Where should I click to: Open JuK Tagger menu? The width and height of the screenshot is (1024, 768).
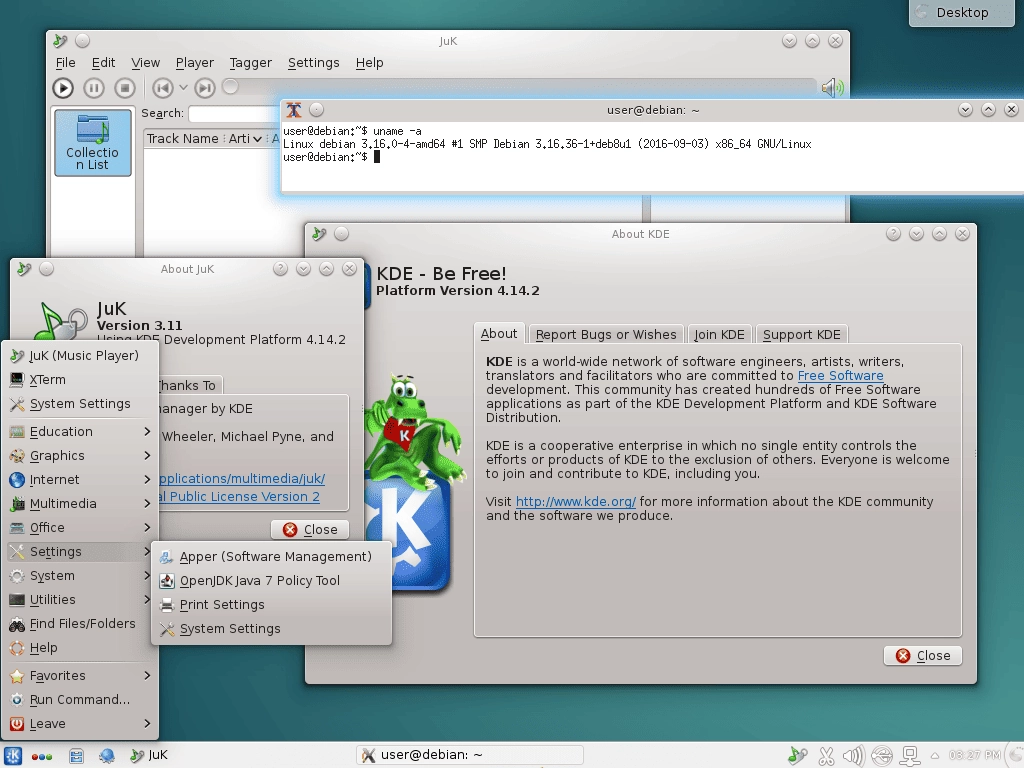(250, 63)
